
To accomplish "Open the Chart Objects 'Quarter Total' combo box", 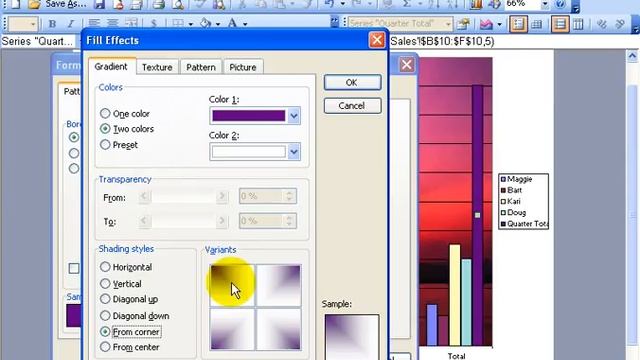I will [x=400, y=24].
